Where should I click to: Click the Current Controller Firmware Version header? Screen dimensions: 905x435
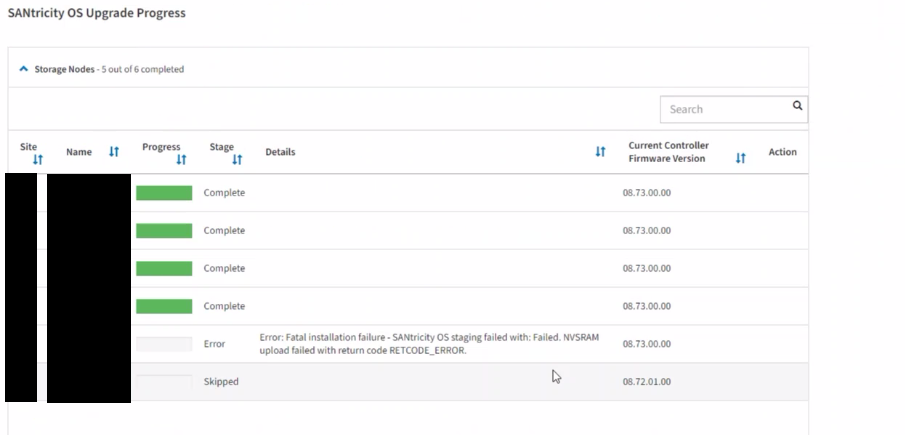(668, 152)
